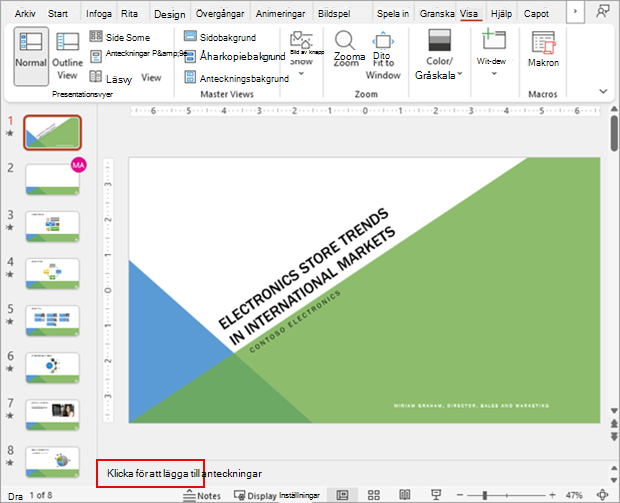Viewport: 620px width, 503px height.
Task: Open the Start tab
Action: (x=58, y=14)
